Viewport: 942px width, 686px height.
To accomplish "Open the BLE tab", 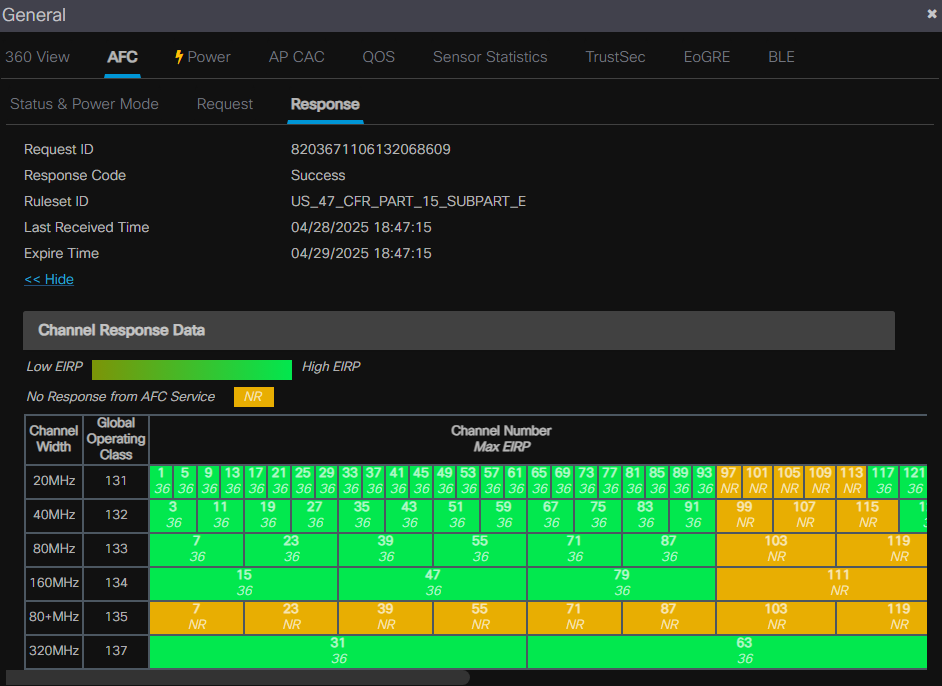I will point(781,57).
